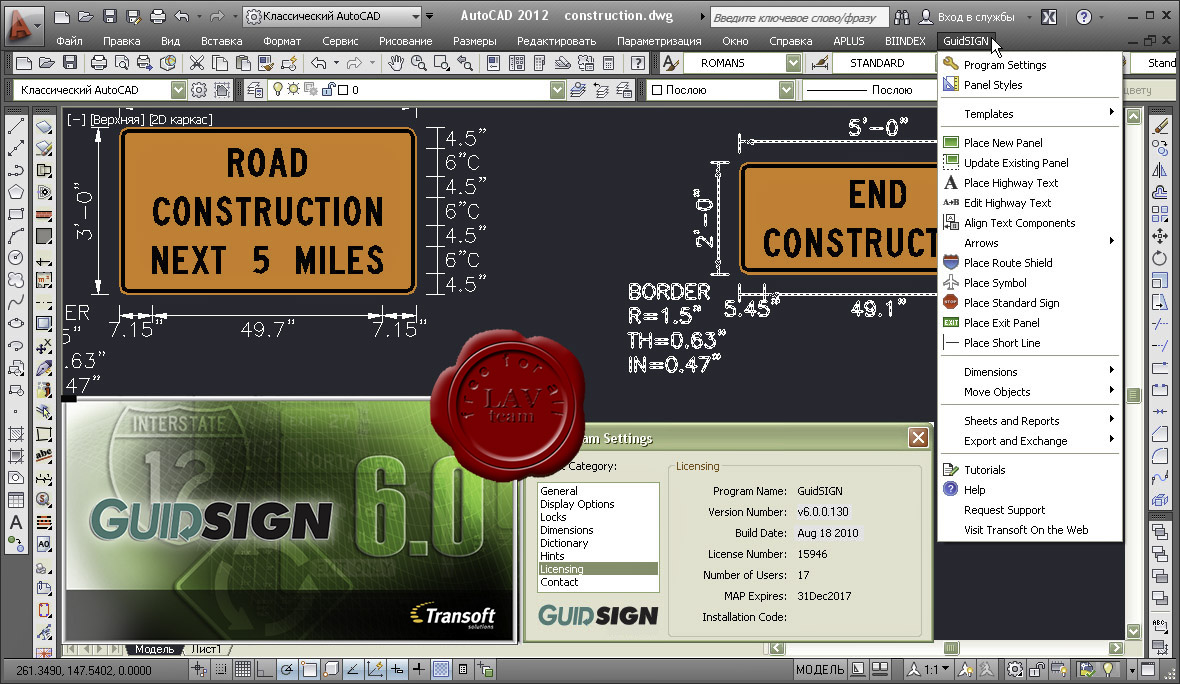
Task: Click the Workspace Settings gear icon
Action: coord(199,90)
